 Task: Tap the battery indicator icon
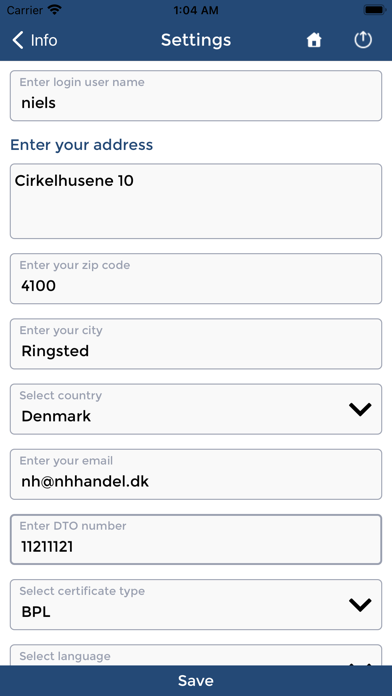pyautogui.click(x=374, y=10)
